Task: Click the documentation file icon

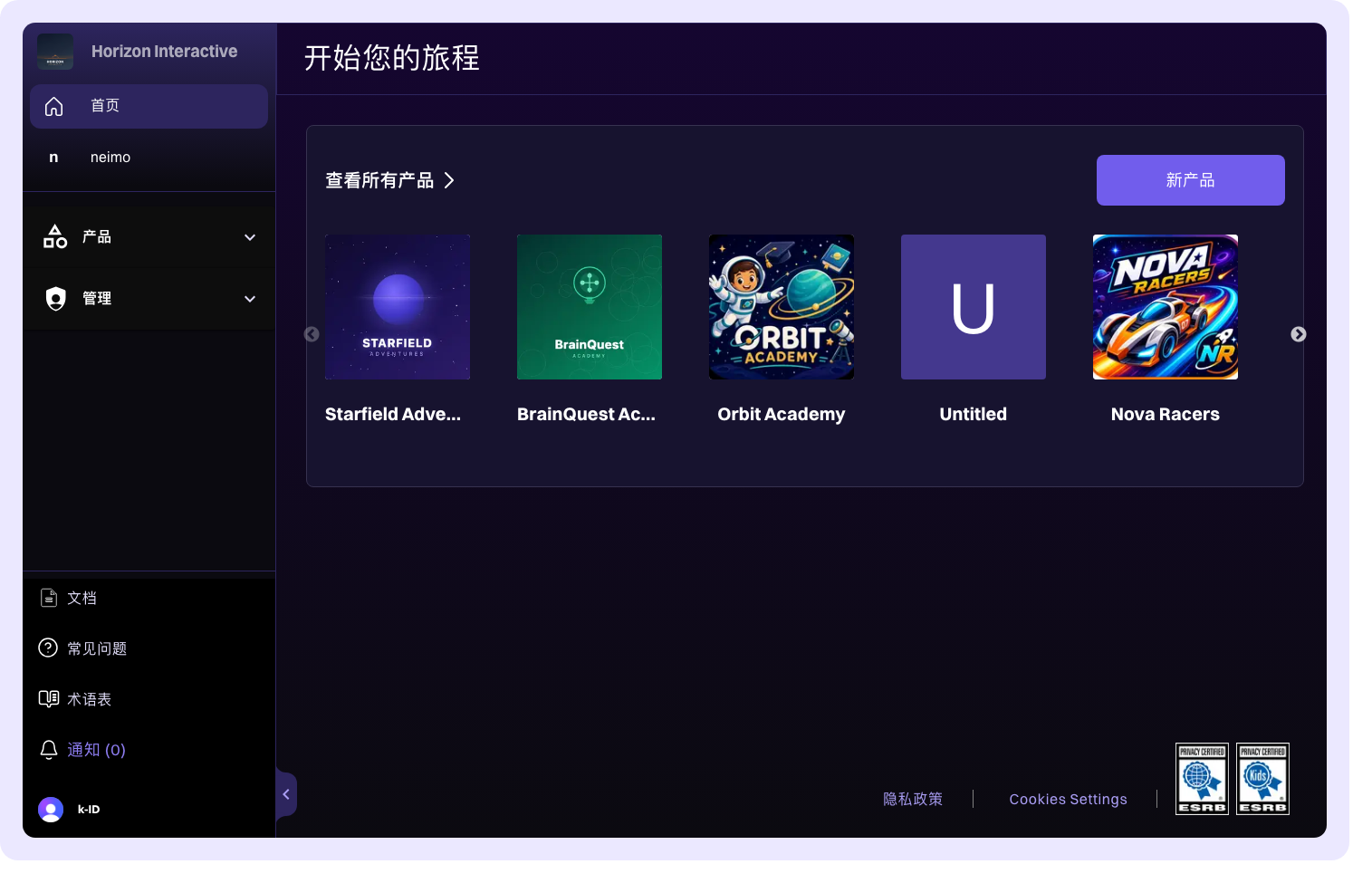Action: click(x=49, y=598)
